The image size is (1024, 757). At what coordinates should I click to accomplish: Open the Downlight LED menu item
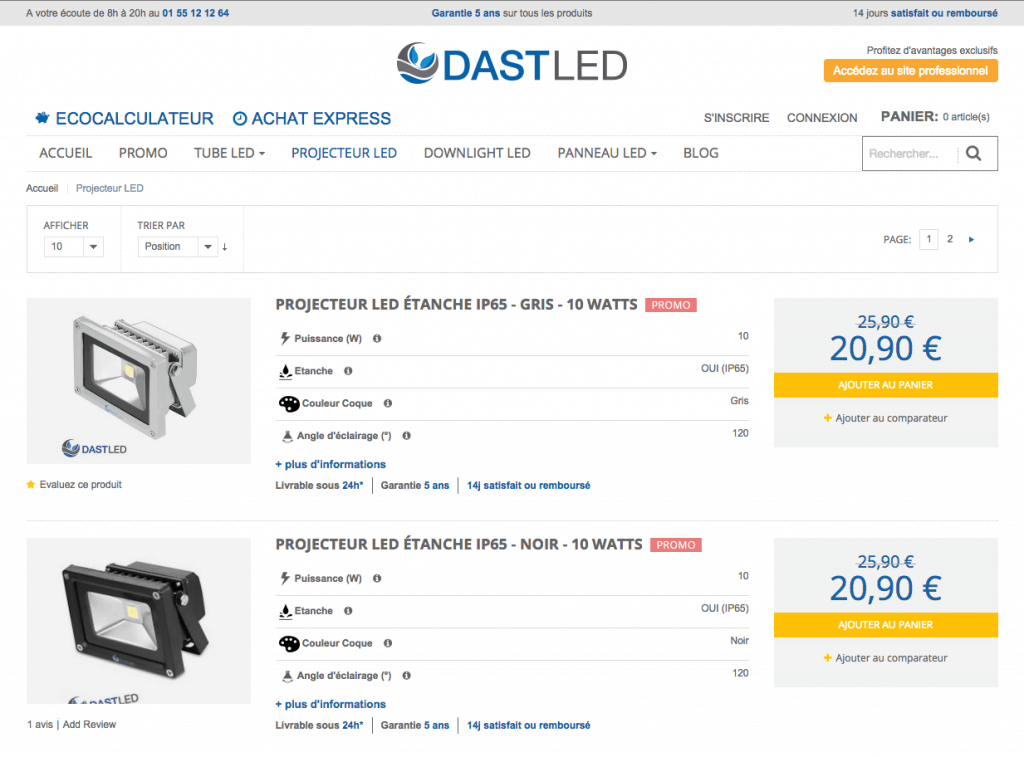(477, 153)
